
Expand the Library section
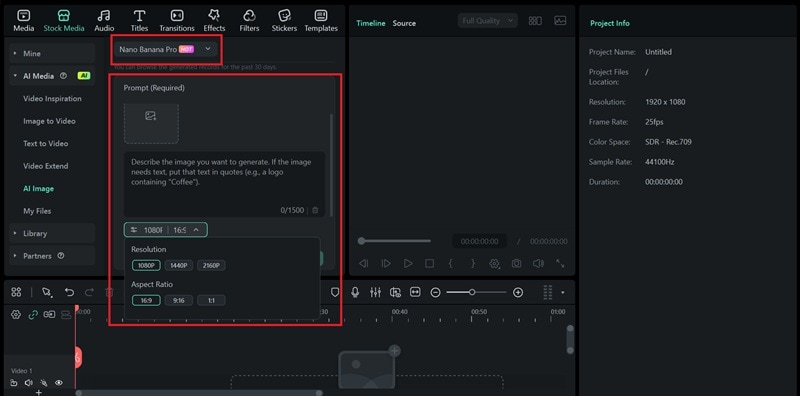click(x=52, y=233)
